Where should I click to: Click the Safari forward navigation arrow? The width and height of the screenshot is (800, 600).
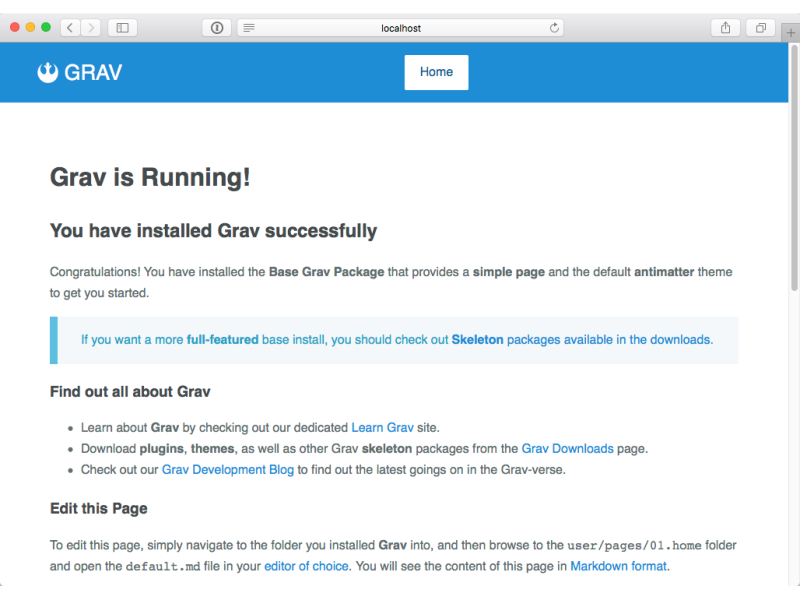91,28
